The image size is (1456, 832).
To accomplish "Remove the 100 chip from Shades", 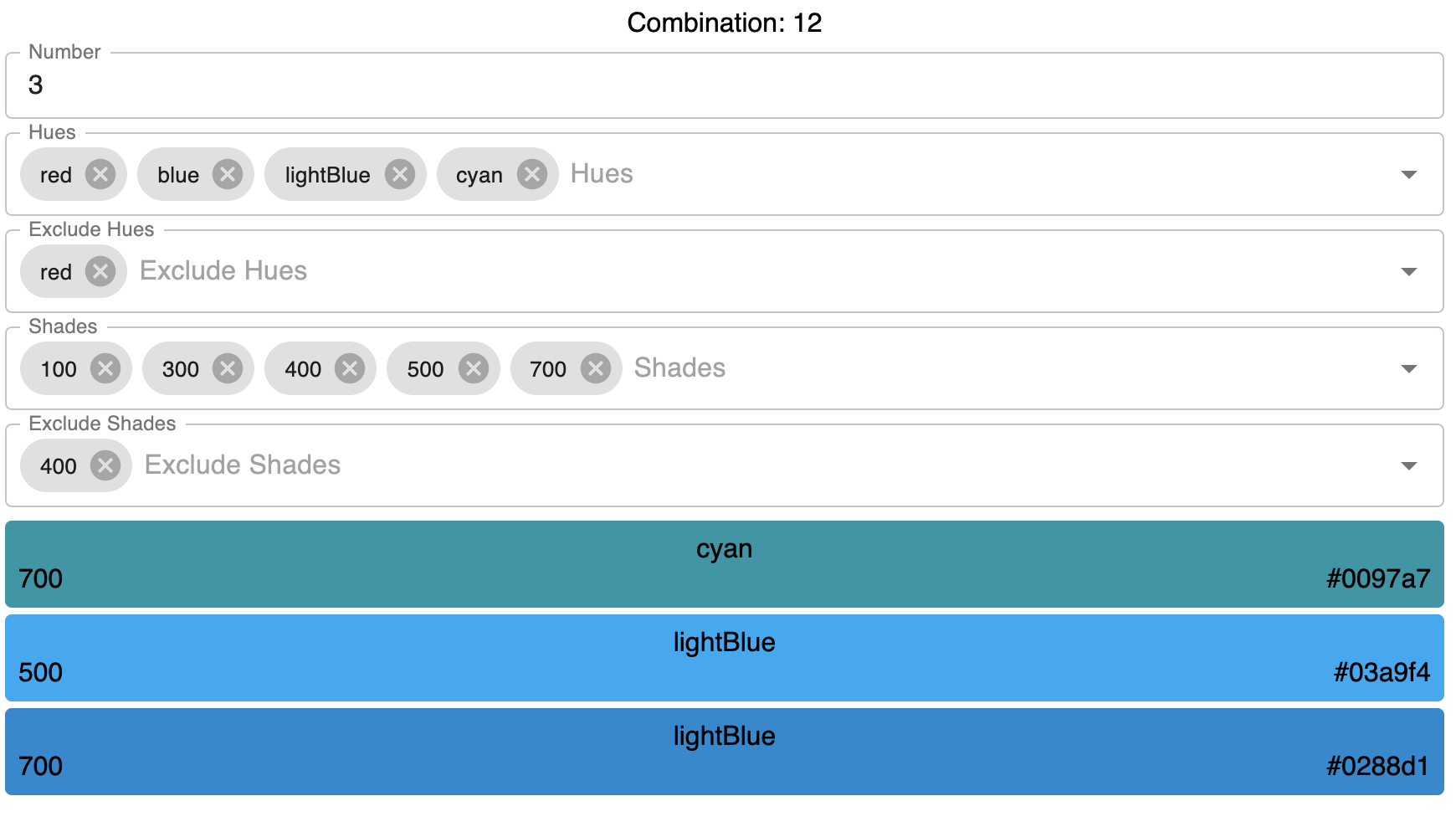I will pyautogui.click(x=104, y=368).
